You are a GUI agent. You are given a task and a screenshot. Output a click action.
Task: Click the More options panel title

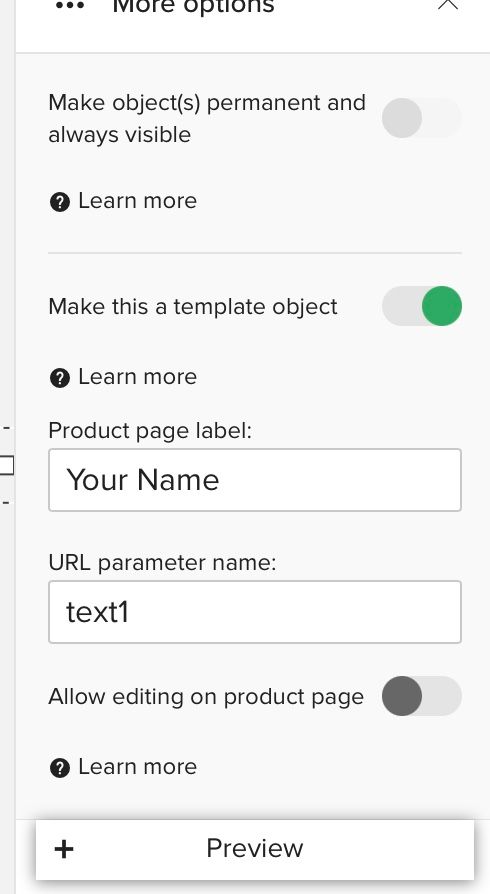(193, 7)
